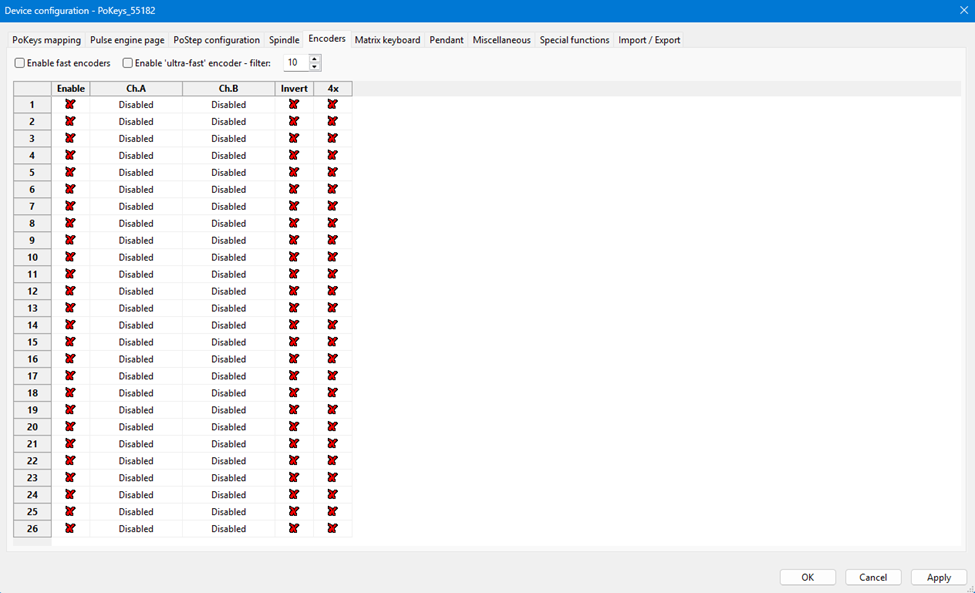The image size is (975, 593).
Task: Open the Ch.A pin cell for encoder 18
Action: (x=136, y=393)
